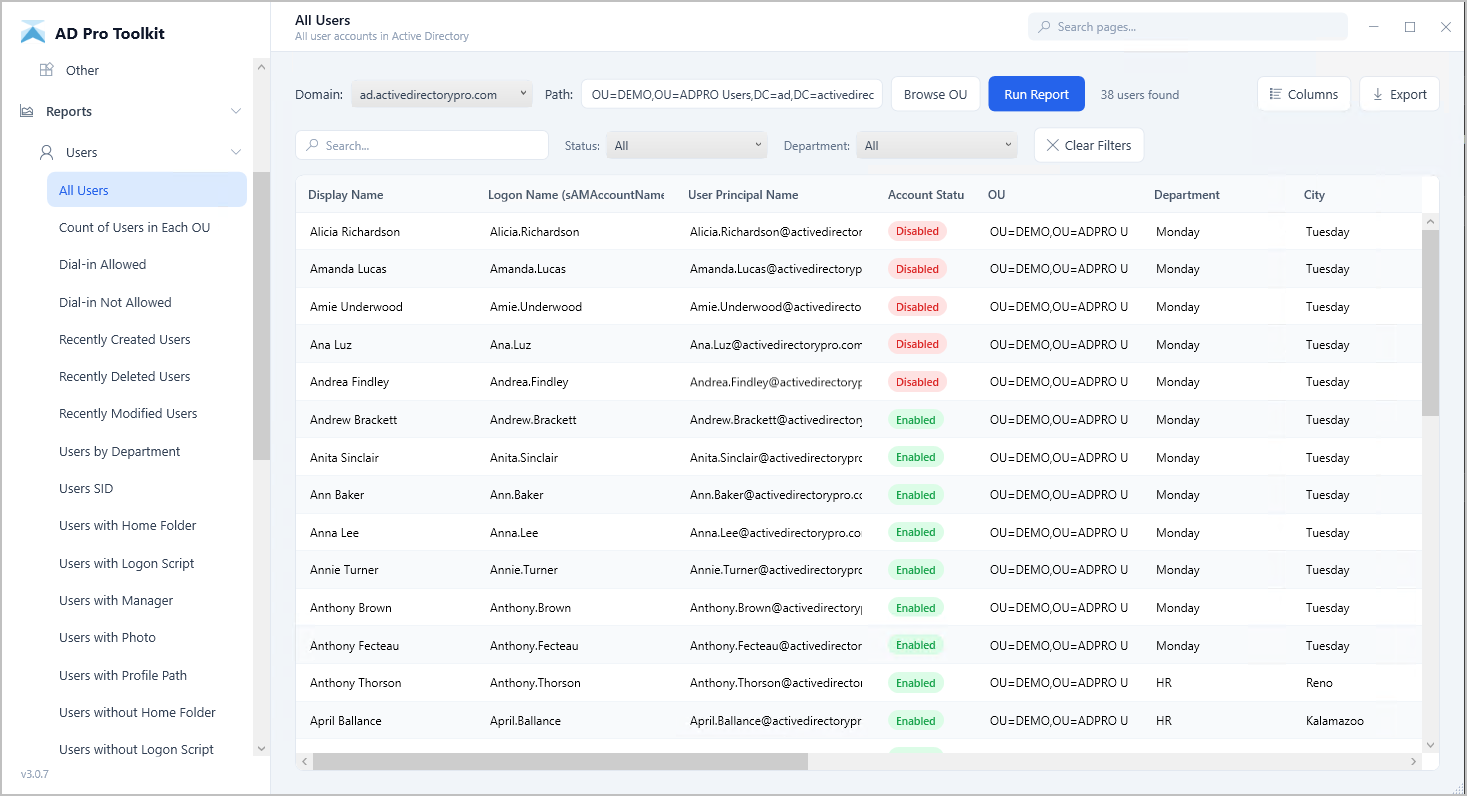This screenshot has height=796, width=1467.
Task: Click Ana.Luz logon name cell
Action: pos(510,344)
